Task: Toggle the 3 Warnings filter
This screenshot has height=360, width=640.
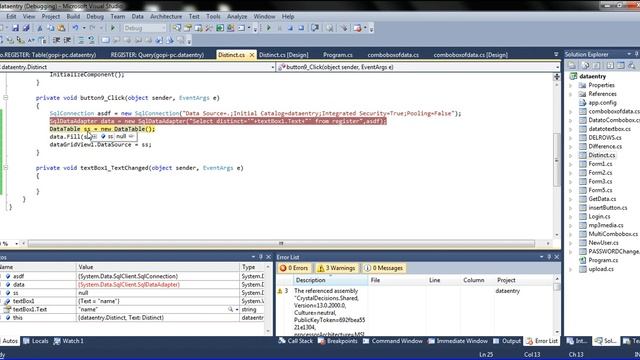Action: pos(336,268)
